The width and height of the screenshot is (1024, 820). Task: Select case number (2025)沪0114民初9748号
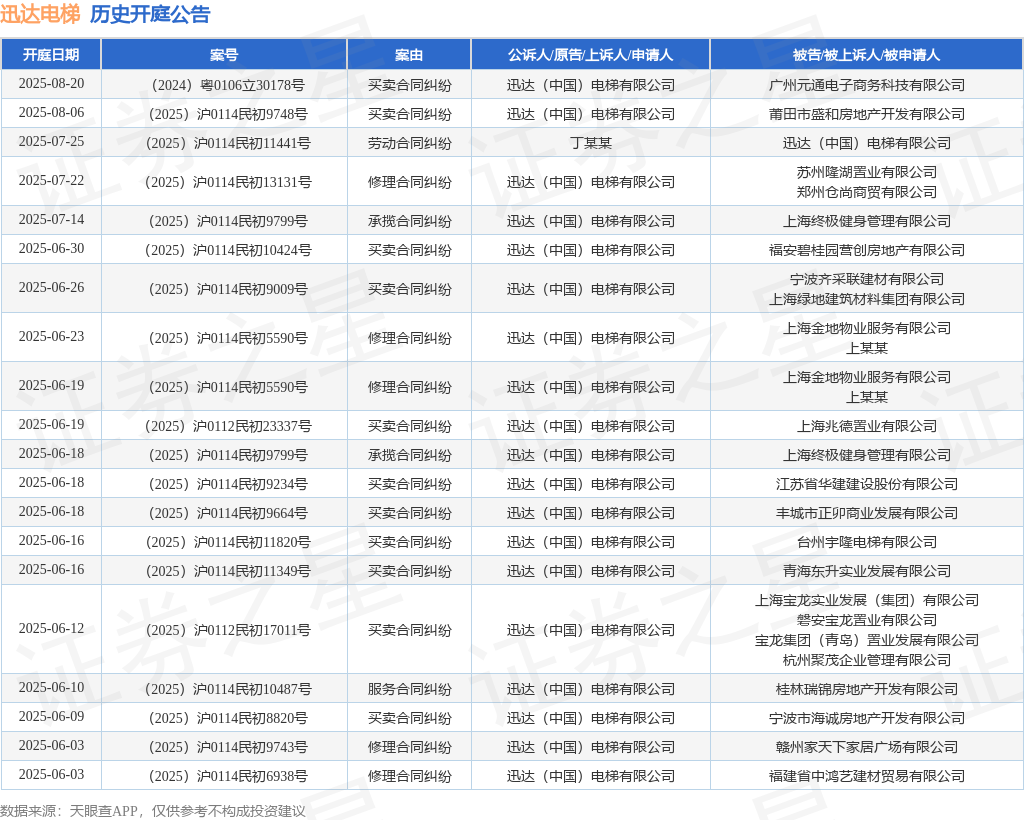coord(224,114)
